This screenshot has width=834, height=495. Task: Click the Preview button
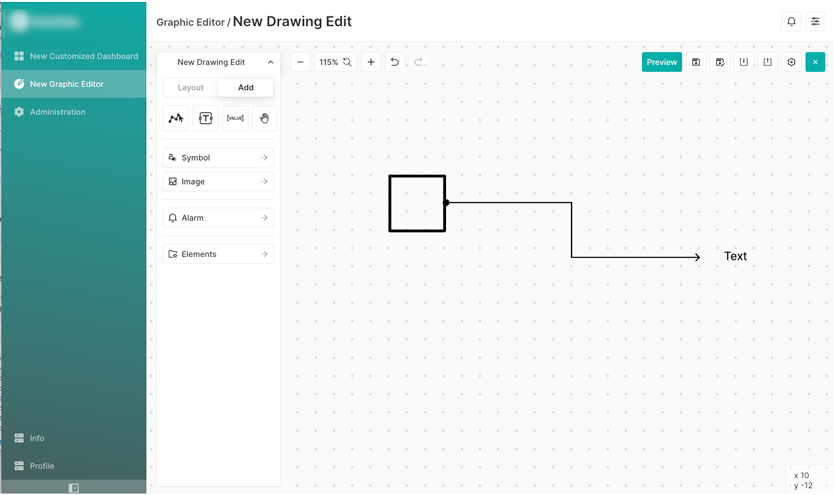tap(661, 62)
